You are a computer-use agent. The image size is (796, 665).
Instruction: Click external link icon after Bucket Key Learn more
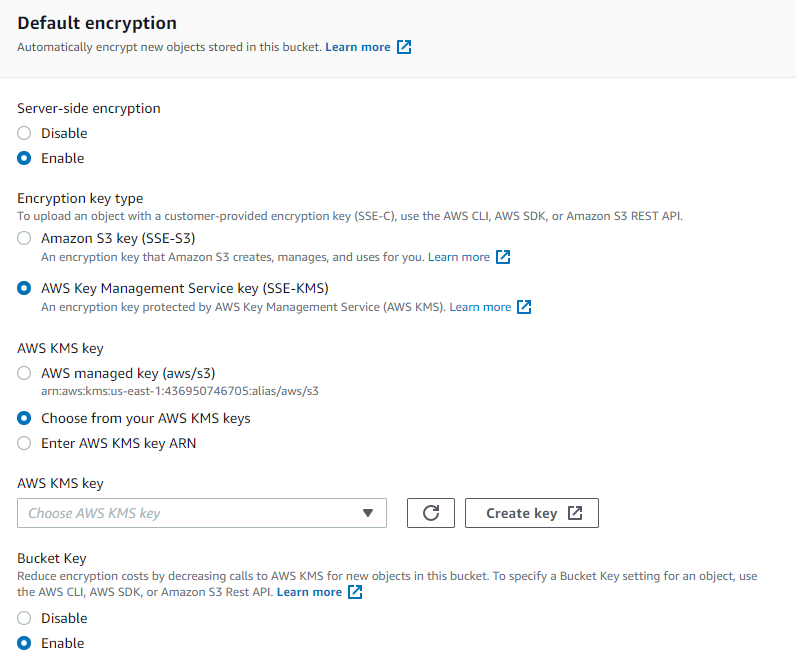[x=355, y=592]
